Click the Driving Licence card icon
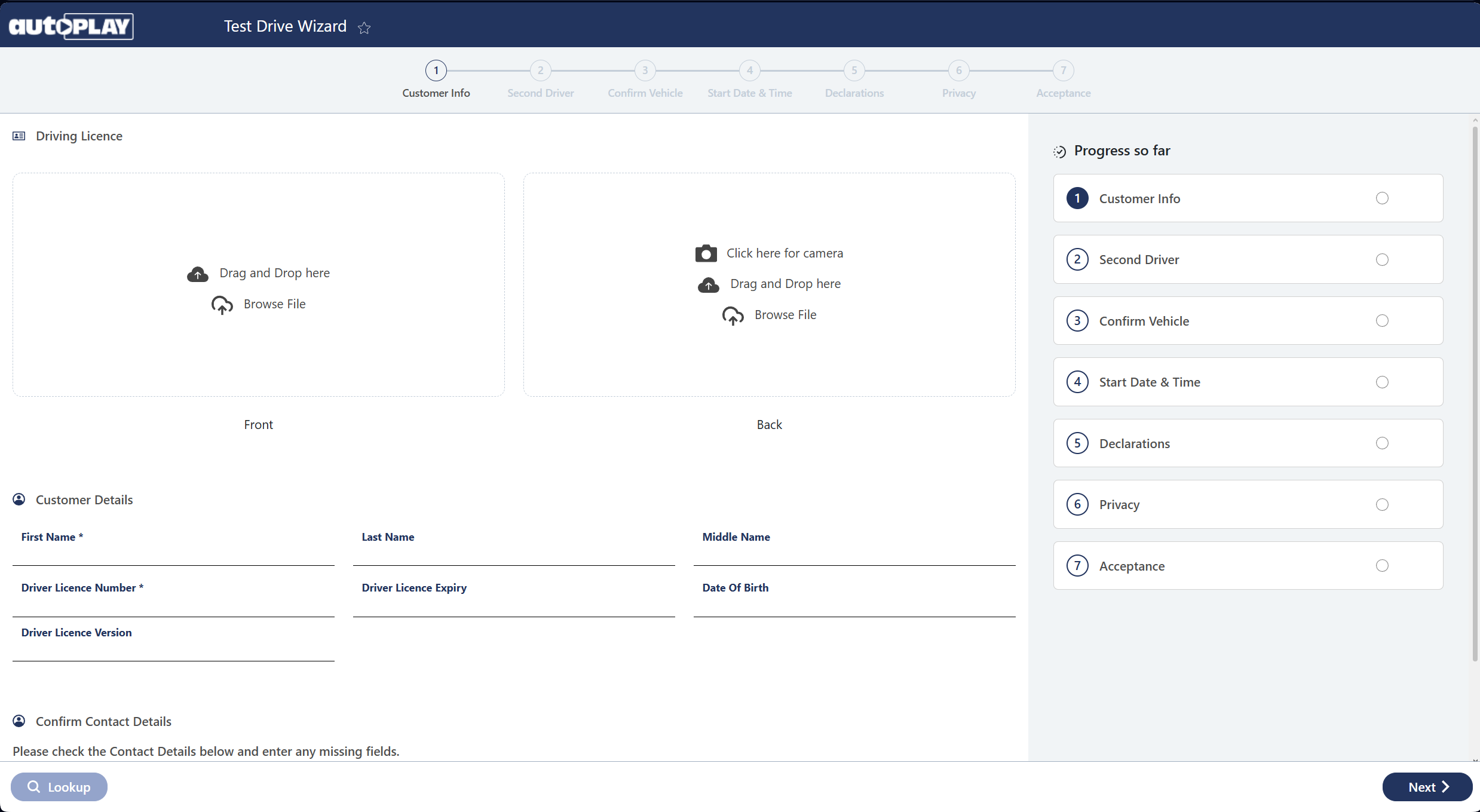1480x812 pixels. (x=19, y=136)
